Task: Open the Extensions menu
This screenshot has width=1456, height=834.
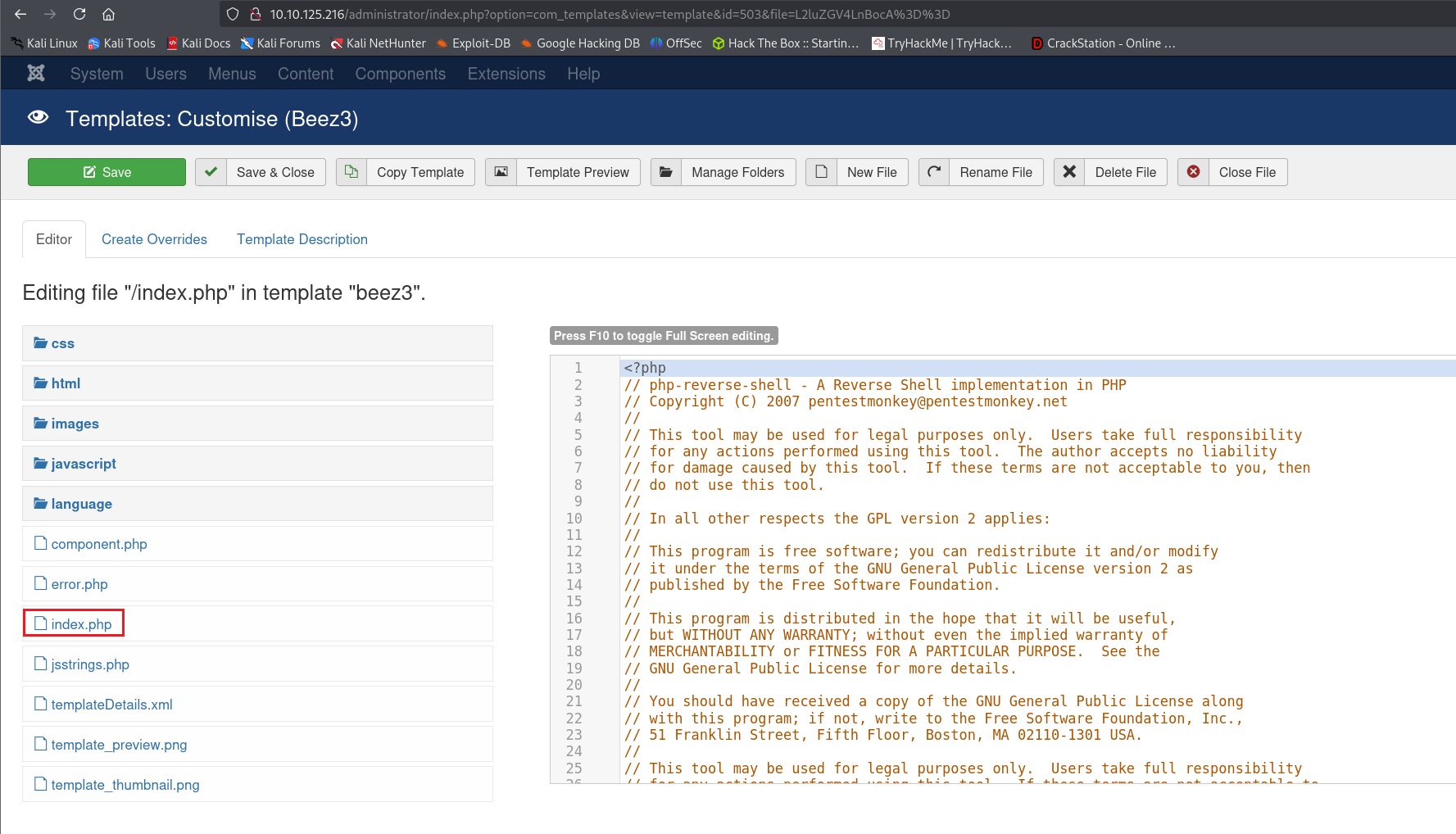Action: click(506, 74)
